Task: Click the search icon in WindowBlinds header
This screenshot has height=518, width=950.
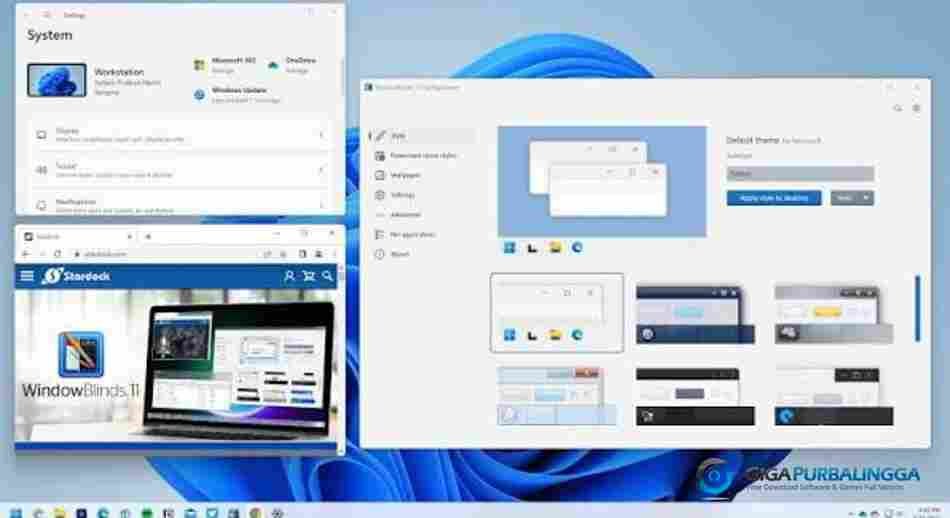Action: click(x=897, y=108)
